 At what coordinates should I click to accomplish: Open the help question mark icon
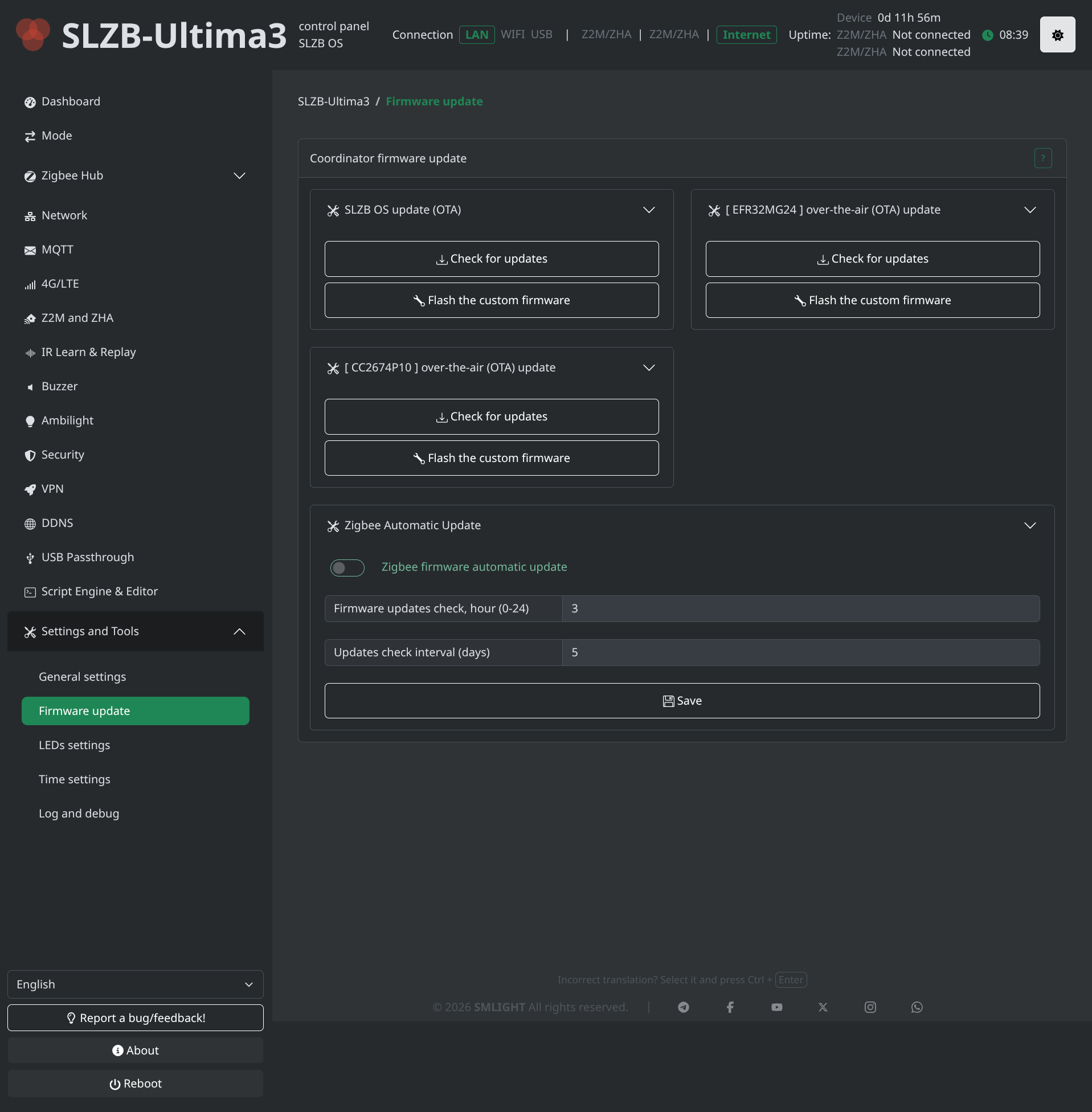point(1042,158)
